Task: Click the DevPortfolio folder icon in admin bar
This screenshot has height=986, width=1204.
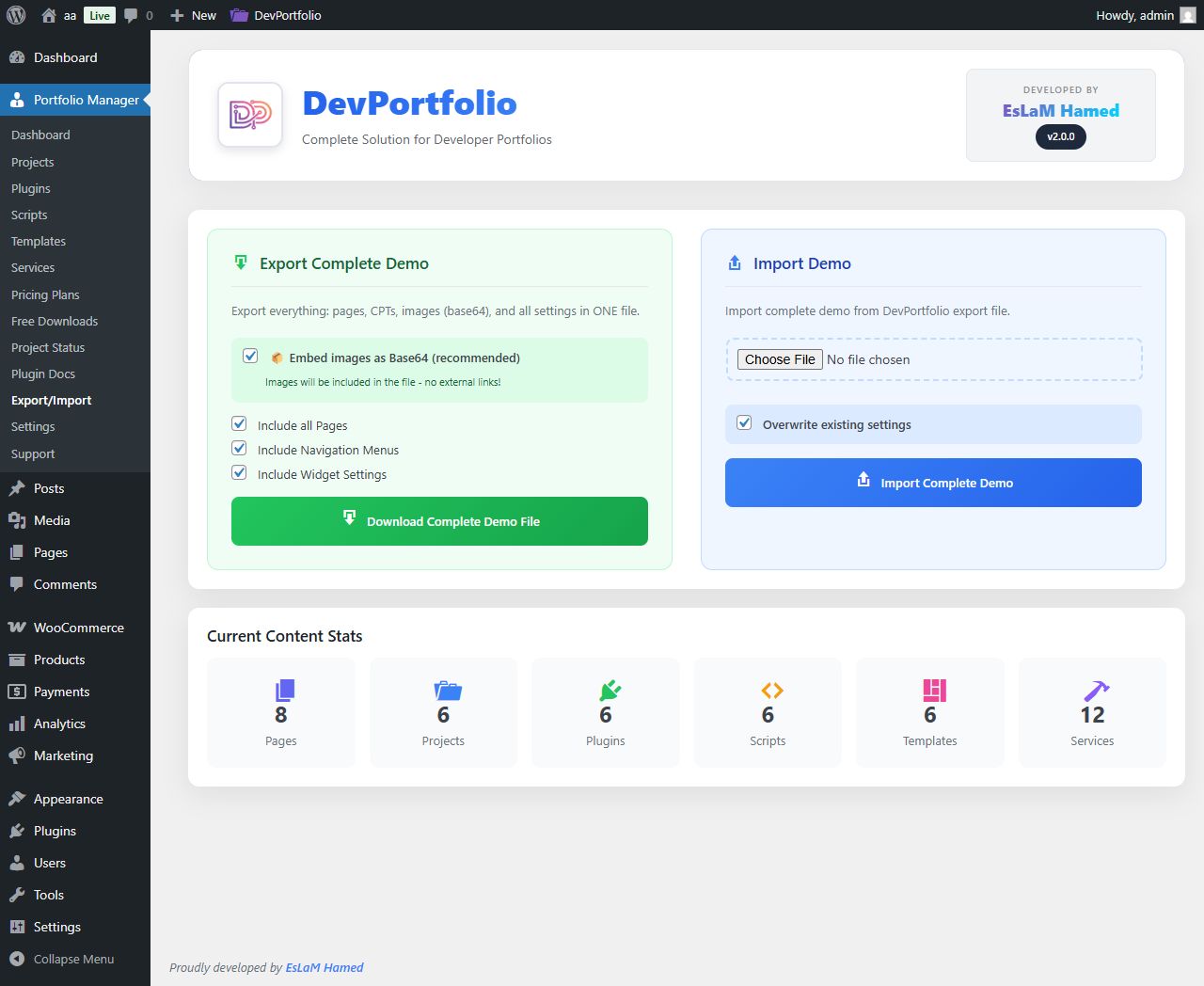Action: click(x=239, y=15)
